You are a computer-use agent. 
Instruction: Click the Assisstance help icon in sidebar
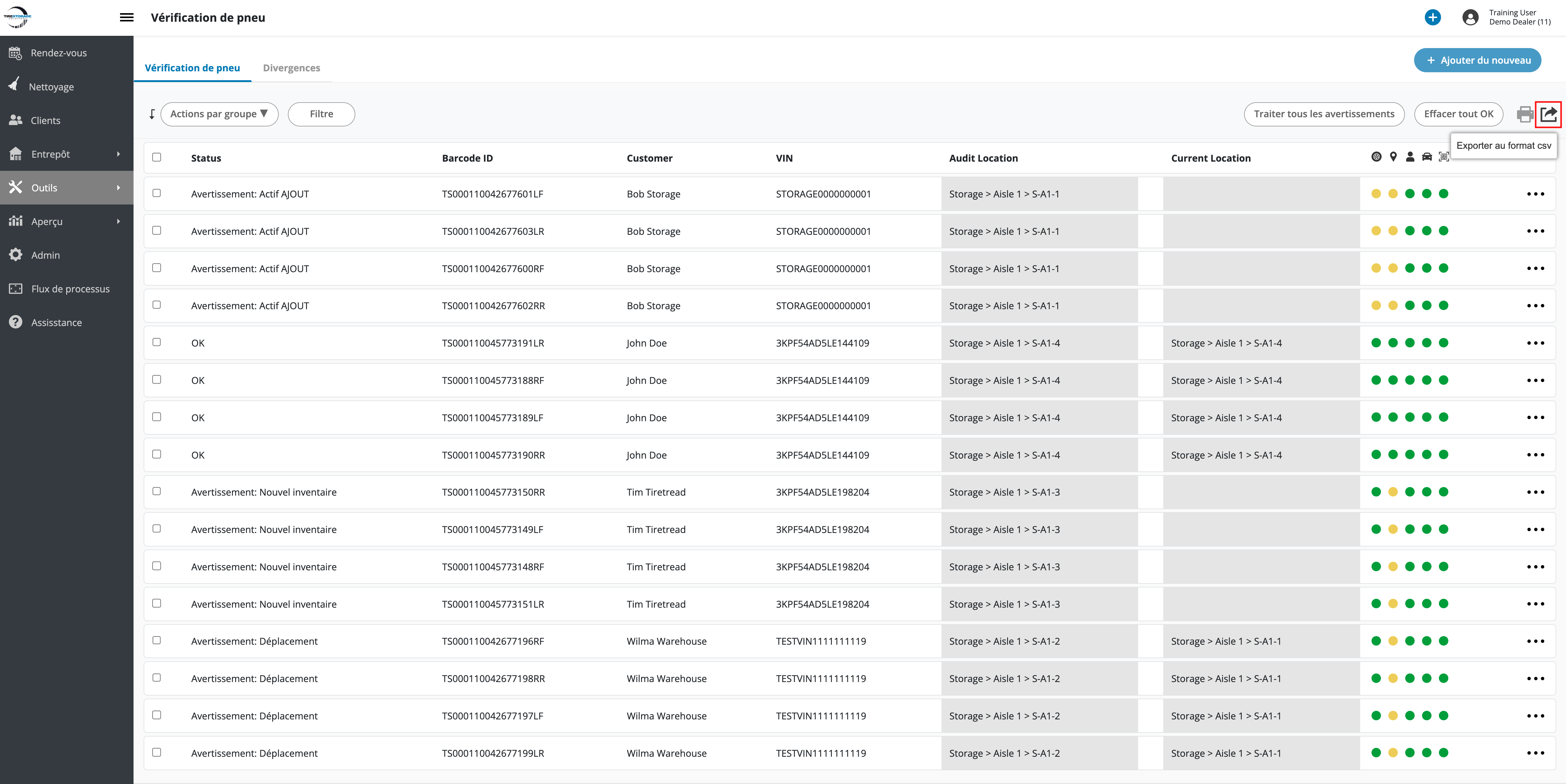16,322
